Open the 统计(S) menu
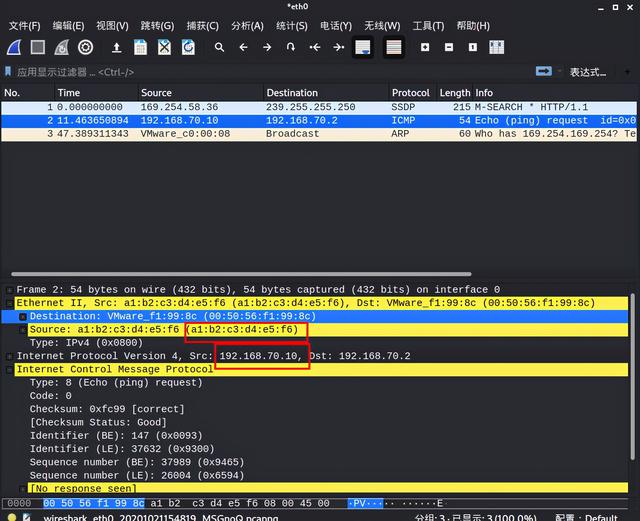Screen dimensions: 640x521 [x=292, y=26]
